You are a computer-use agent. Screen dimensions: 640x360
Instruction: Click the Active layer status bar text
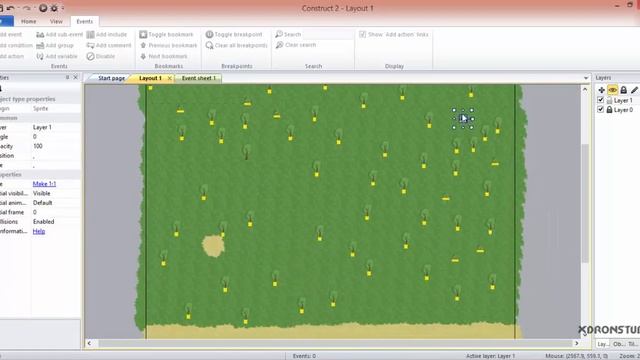click(x=490, y=356)
